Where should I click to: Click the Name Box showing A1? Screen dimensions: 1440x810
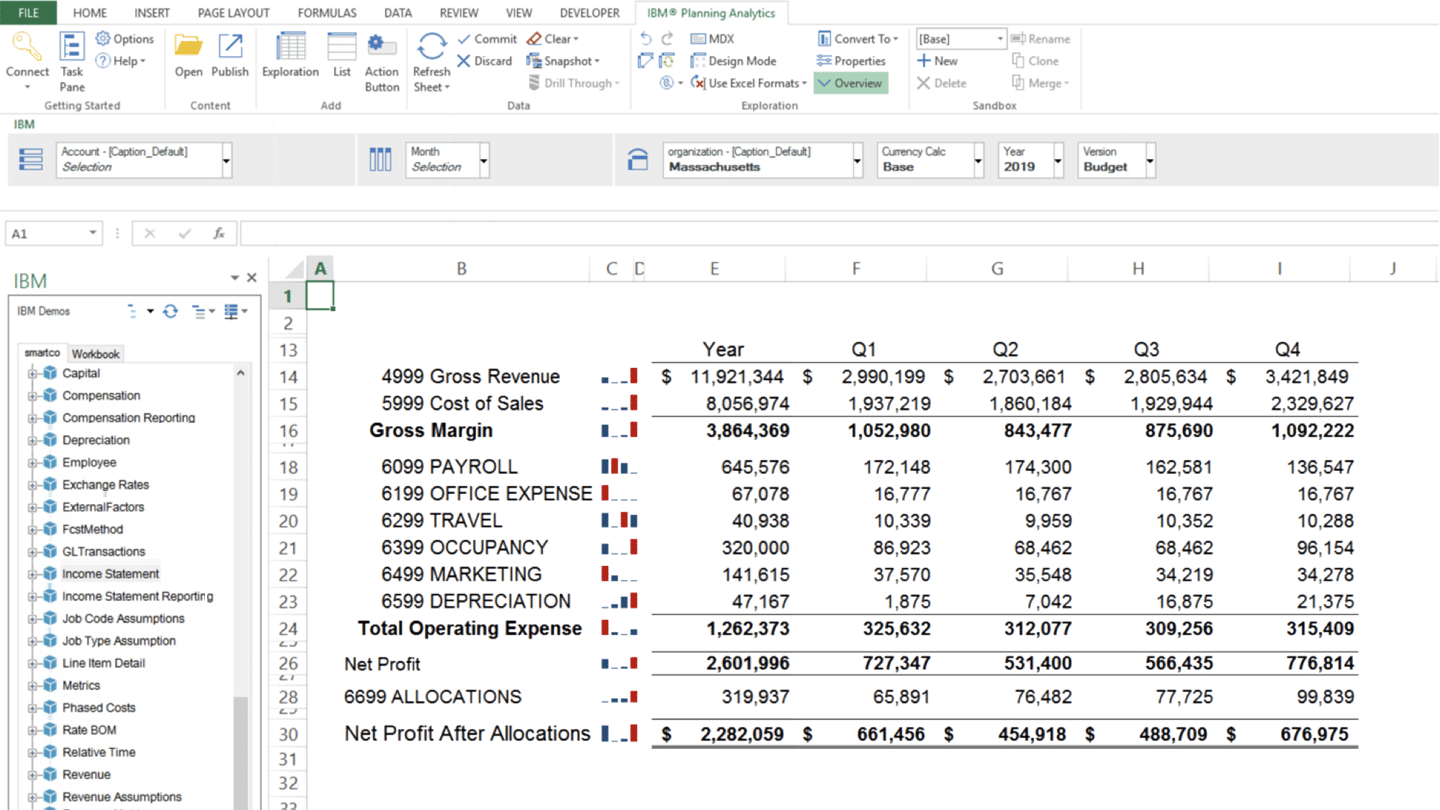(x=53, y=233)
